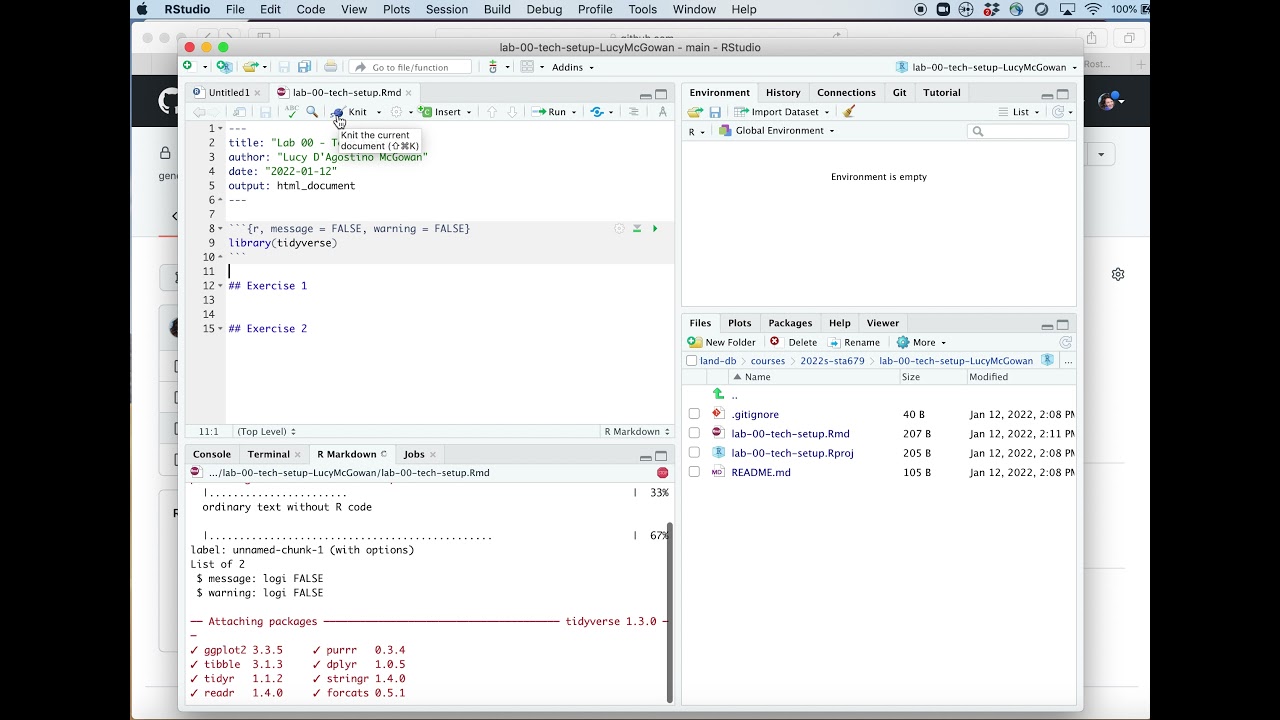Click the new file plus icon

click(x=188, y=67)
